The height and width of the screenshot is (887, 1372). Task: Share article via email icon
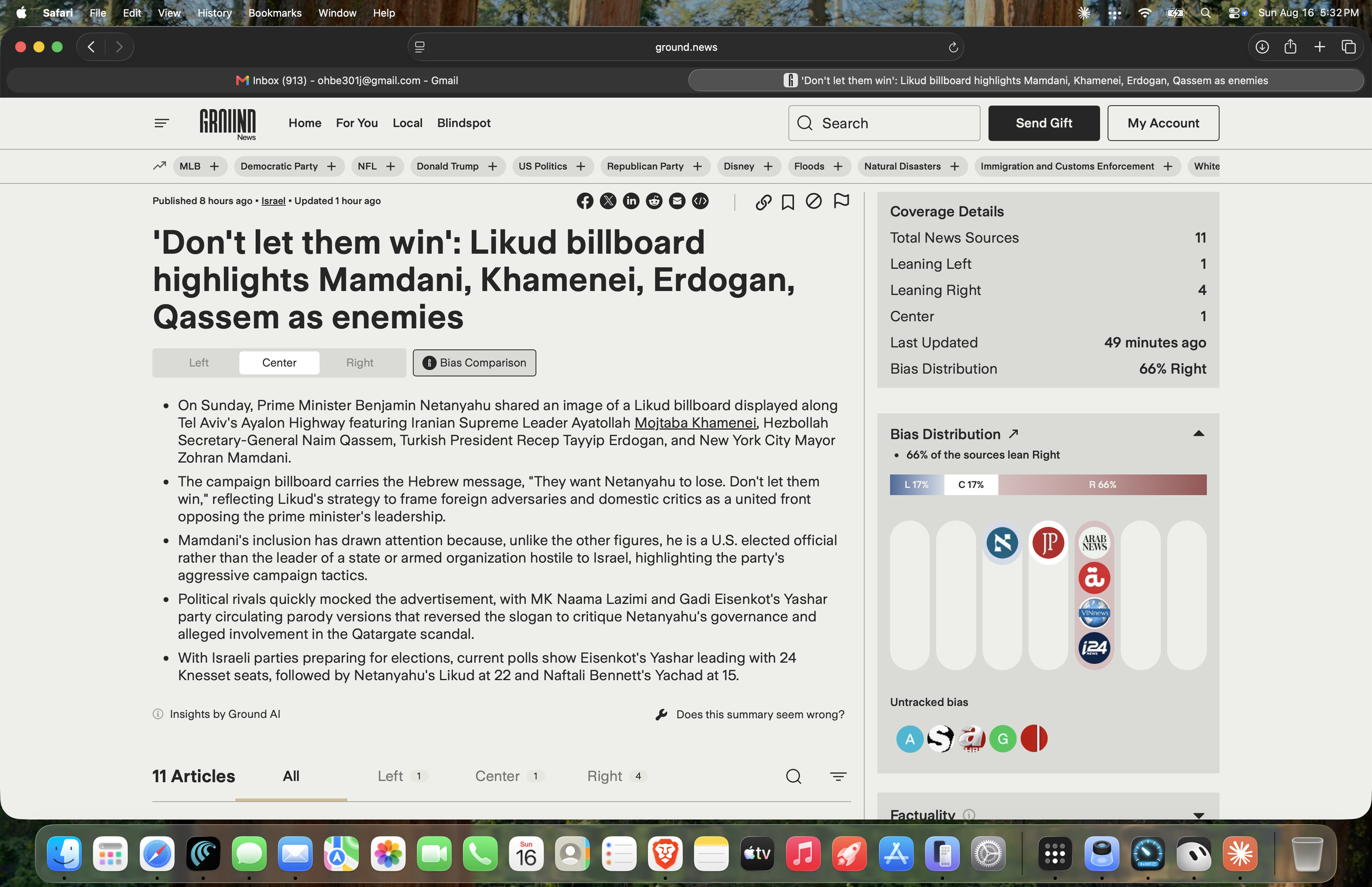click(x=677, y=201)
